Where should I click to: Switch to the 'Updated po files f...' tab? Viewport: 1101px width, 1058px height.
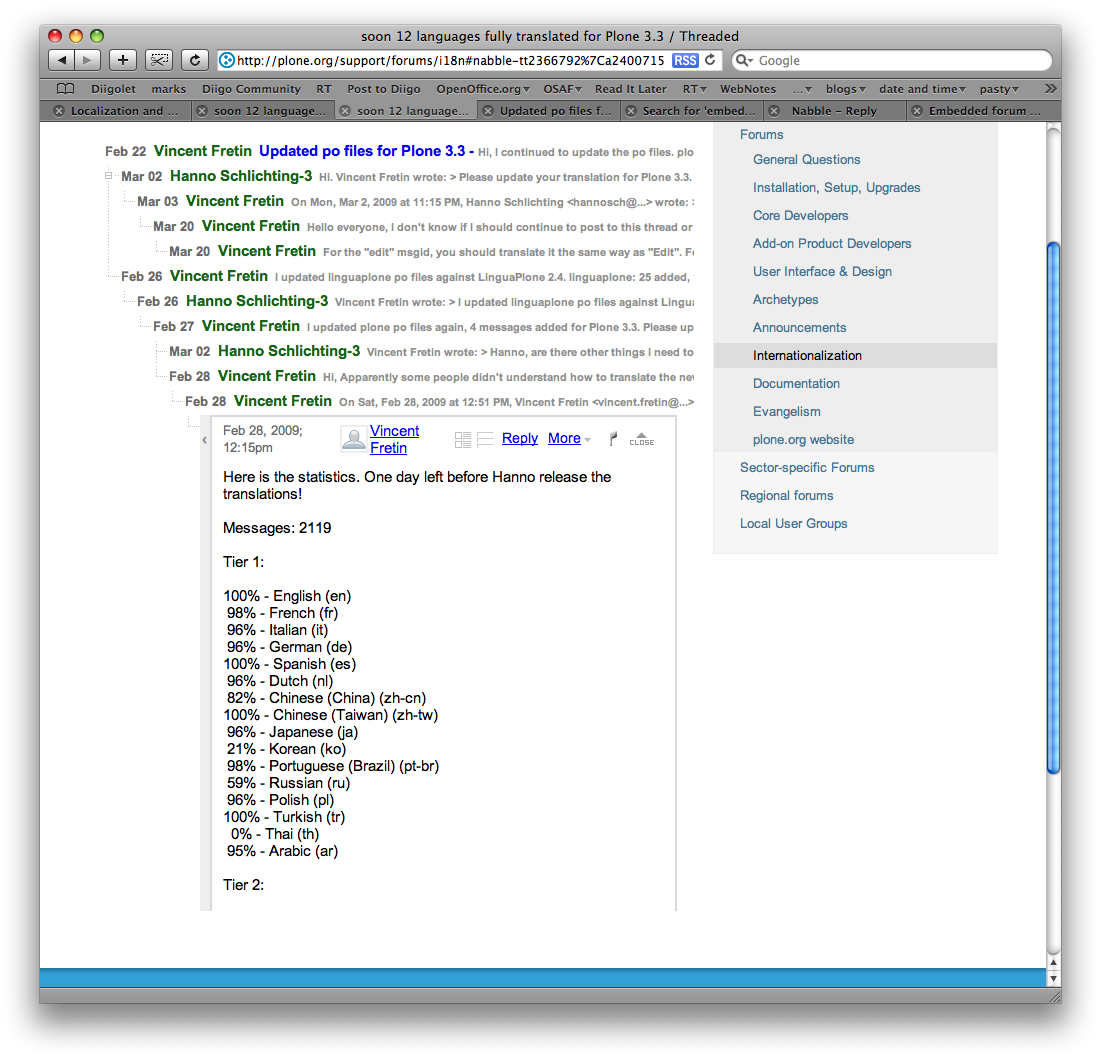555,111
